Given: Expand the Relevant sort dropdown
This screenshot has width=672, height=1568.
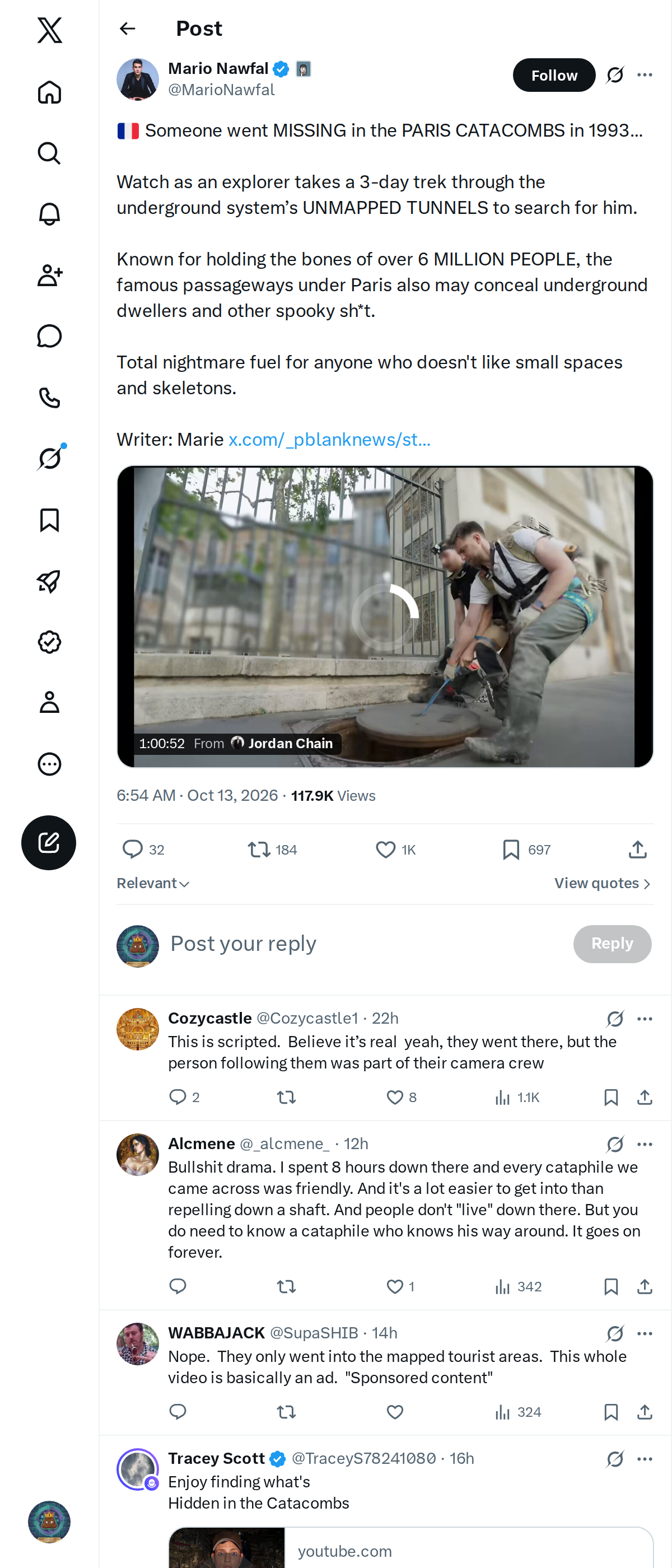Looking at the screenshot, I should tap(153, 883).
